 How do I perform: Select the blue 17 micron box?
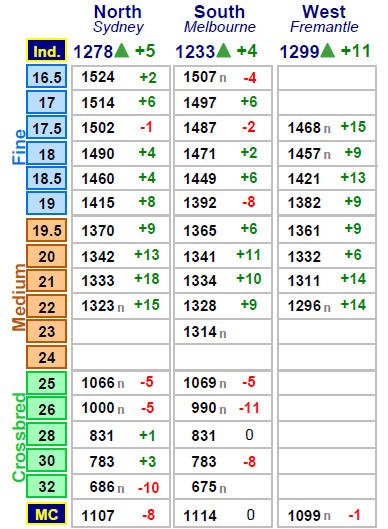tap(47, 102)
